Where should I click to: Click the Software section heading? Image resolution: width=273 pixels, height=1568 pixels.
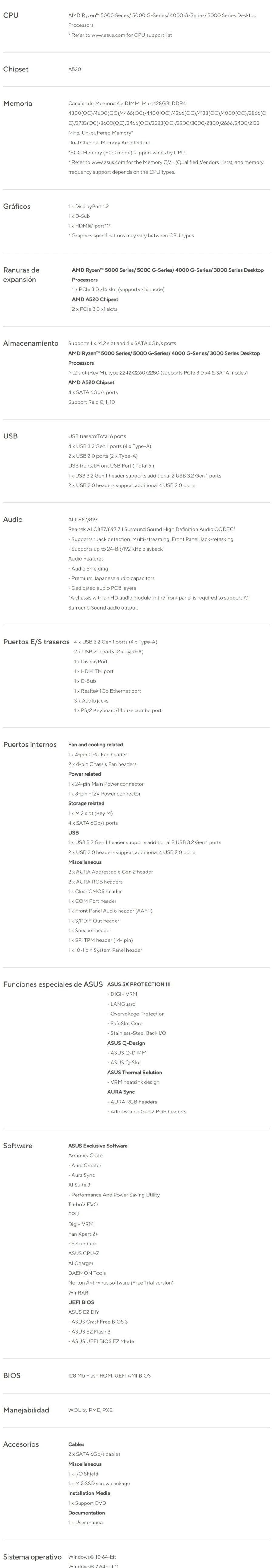click(x=18, y=1146)
